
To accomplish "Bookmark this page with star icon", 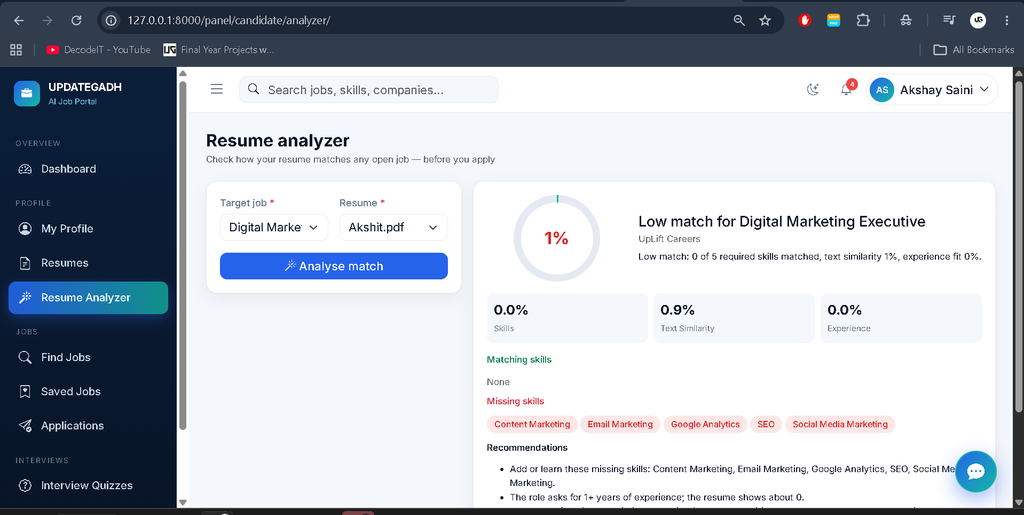I will [765, 20].
